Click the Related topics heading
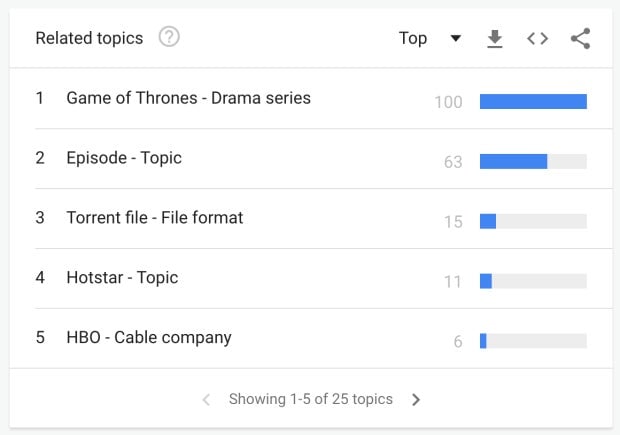This screenshot has width=620, height=435. (89, 39)
